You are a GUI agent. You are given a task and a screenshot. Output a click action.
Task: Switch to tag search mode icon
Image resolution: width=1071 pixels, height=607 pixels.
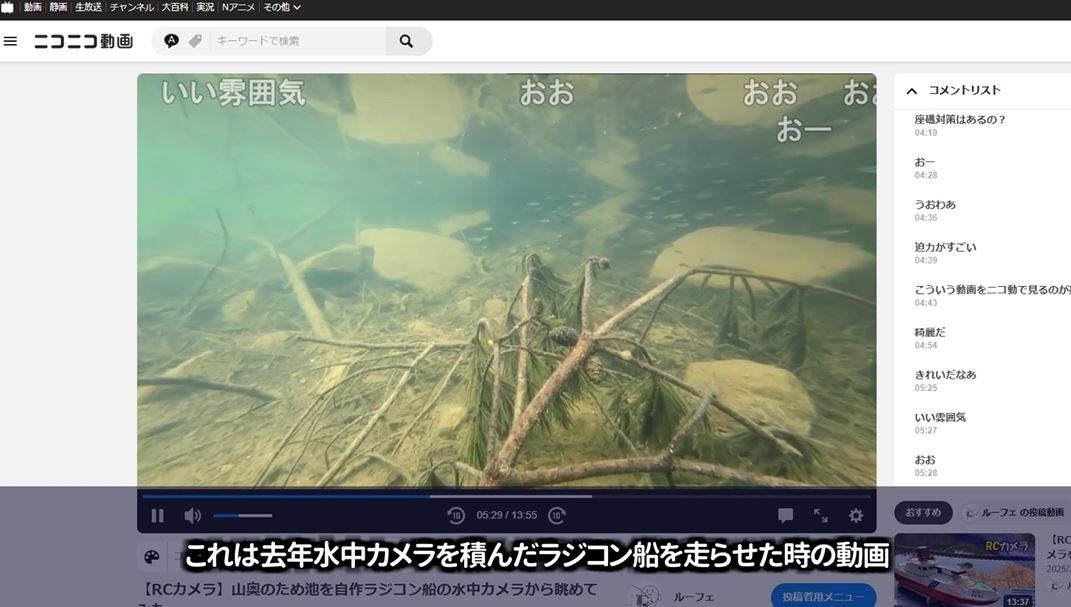195,41
